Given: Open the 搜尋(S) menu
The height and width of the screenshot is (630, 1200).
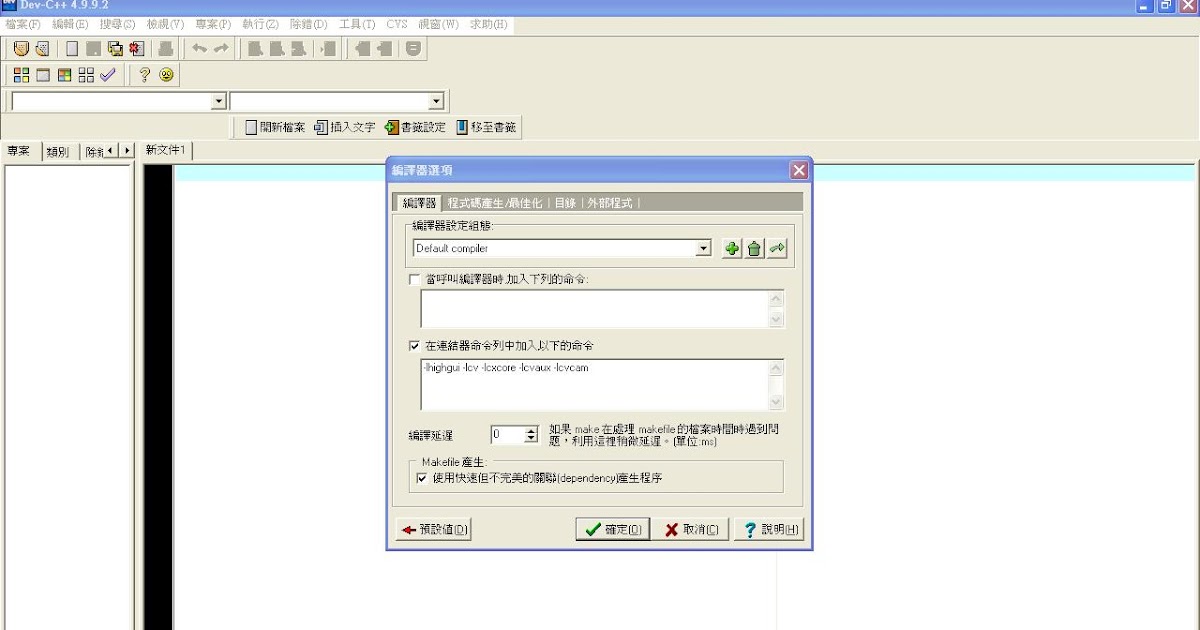Looking at the screenshot, I should (x=117, y=24).
